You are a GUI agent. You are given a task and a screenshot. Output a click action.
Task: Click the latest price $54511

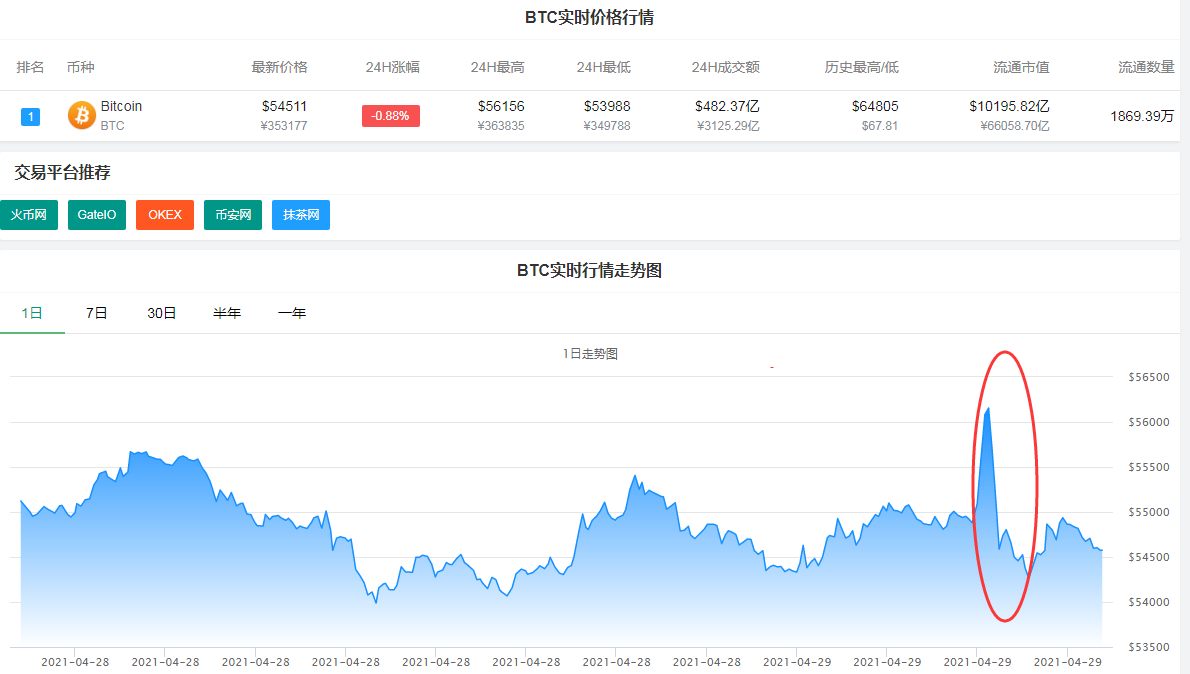[285, 106]
